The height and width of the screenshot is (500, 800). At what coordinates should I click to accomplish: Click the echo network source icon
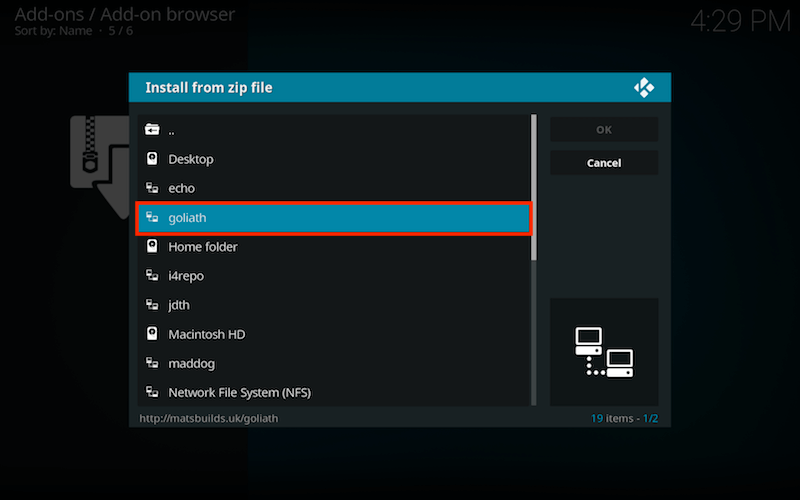[x=152, y=188]
